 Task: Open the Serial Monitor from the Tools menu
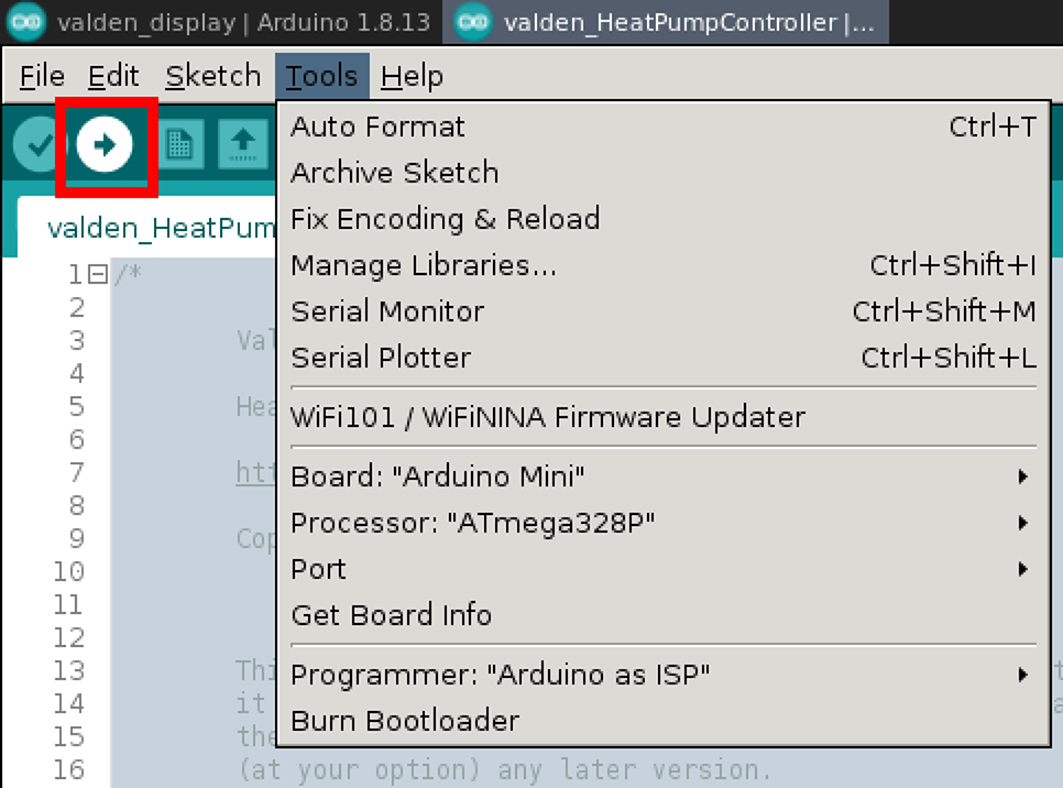pos(387,311)
